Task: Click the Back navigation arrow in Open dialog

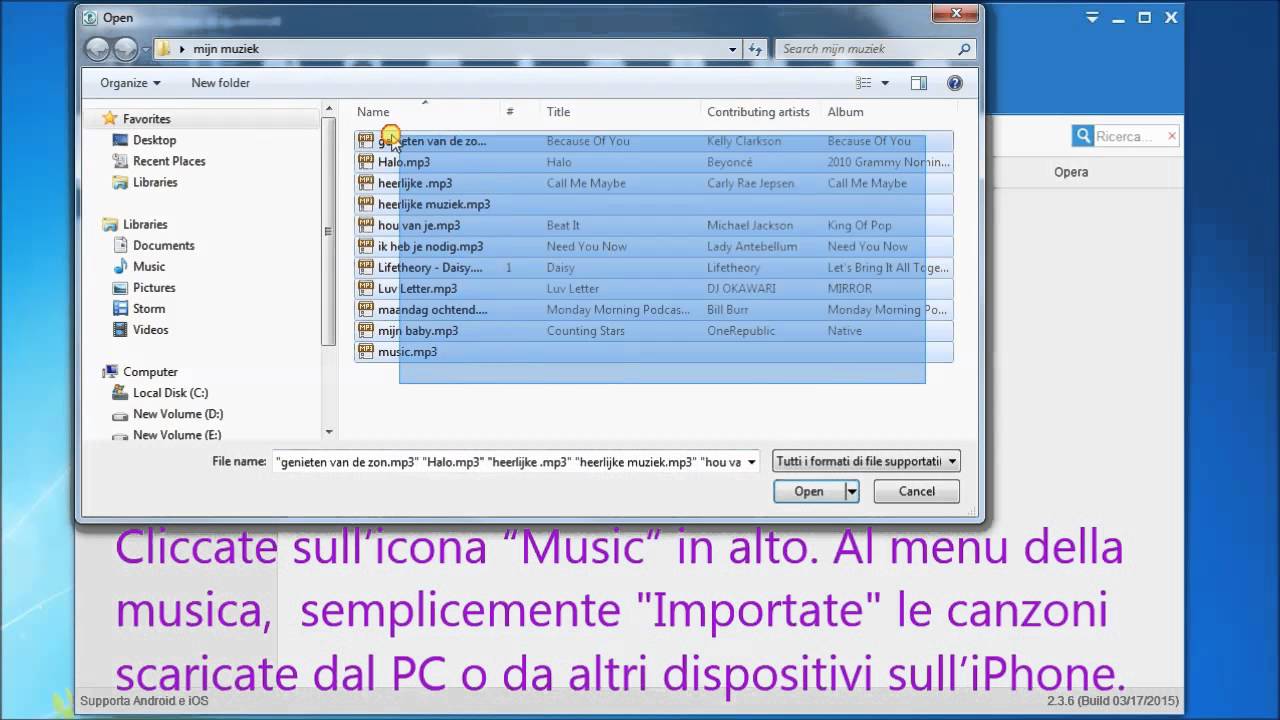Action: 97,48
